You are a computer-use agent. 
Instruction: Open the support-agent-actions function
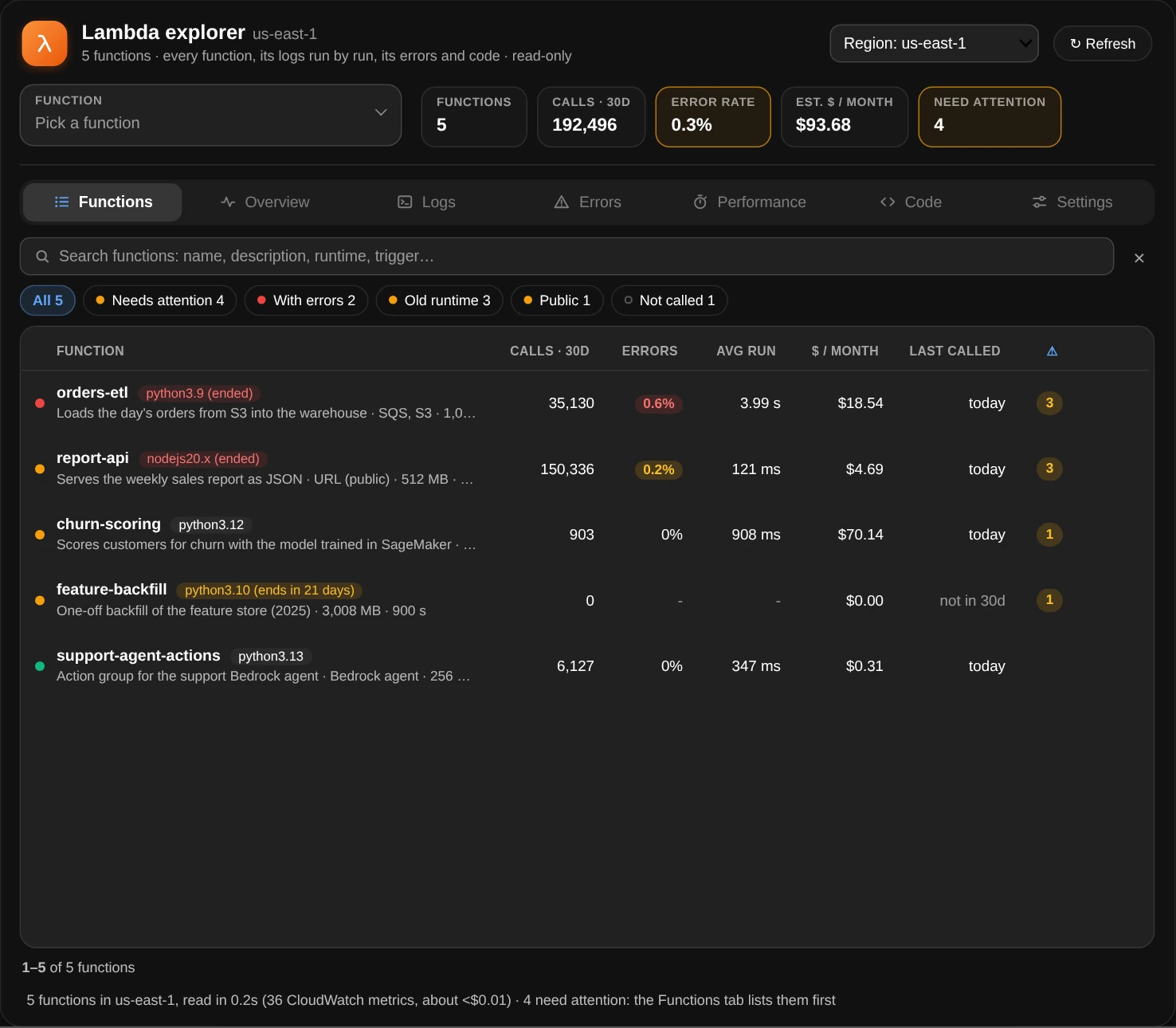tap(586, 666)
